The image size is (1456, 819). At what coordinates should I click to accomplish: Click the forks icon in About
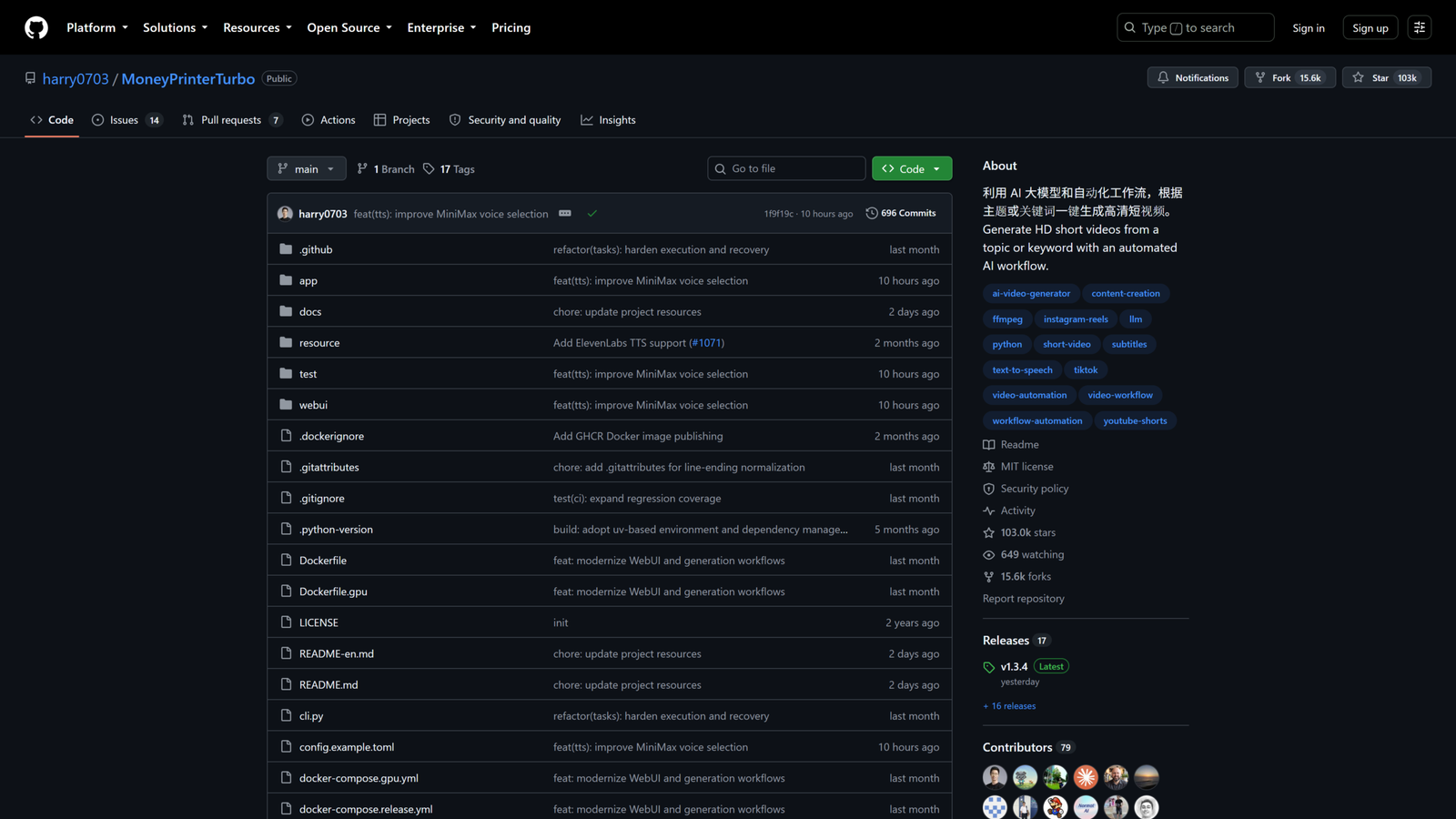click(989, 577)
